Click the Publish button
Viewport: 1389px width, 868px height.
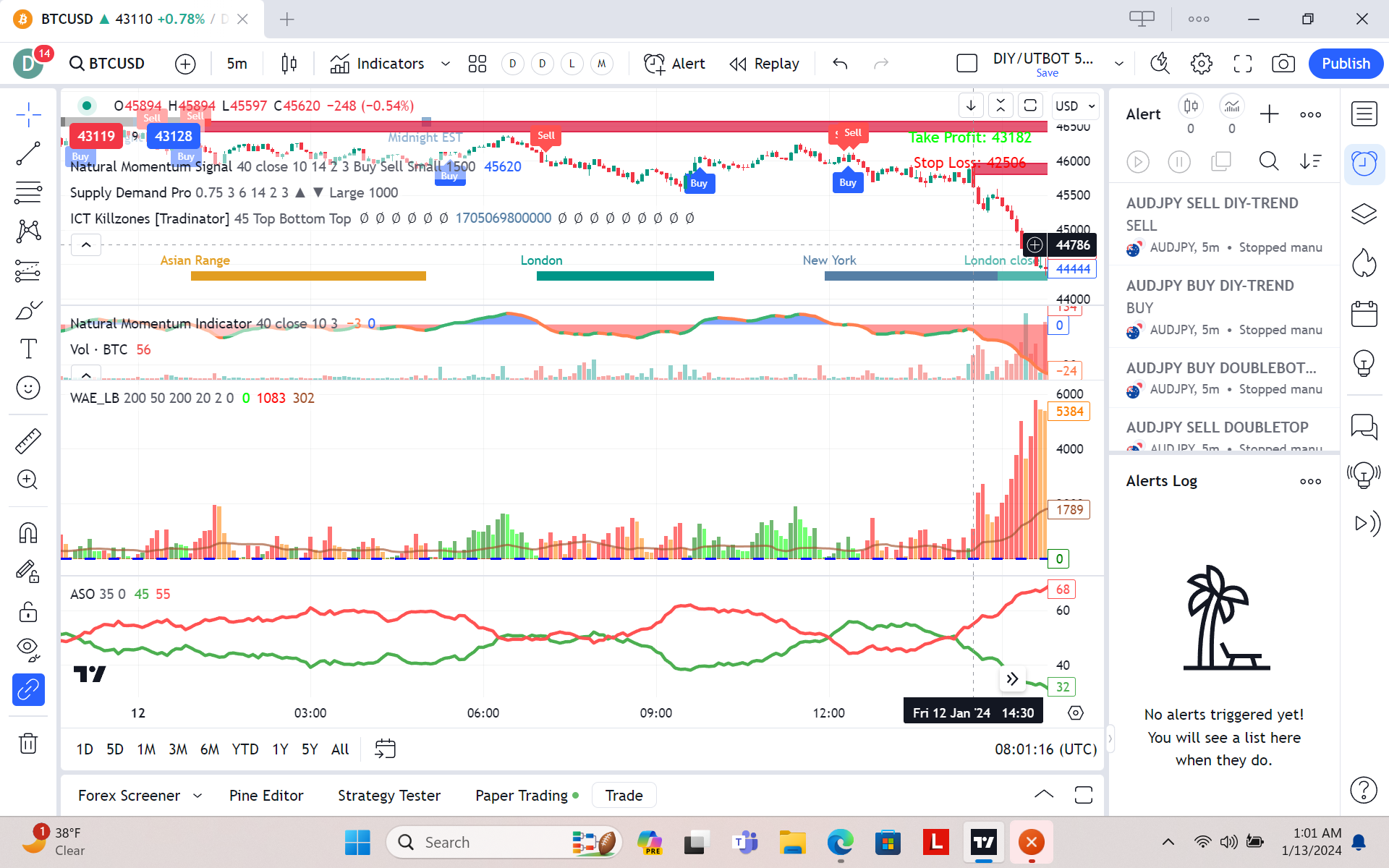(1346, 64)
